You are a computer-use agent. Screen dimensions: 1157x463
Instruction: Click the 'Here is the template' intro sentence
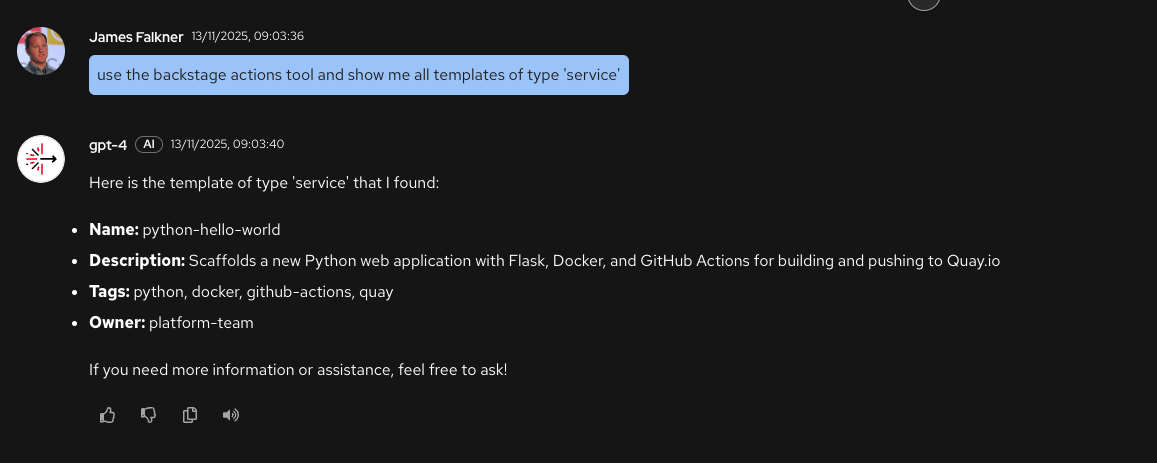click(264, 184)
